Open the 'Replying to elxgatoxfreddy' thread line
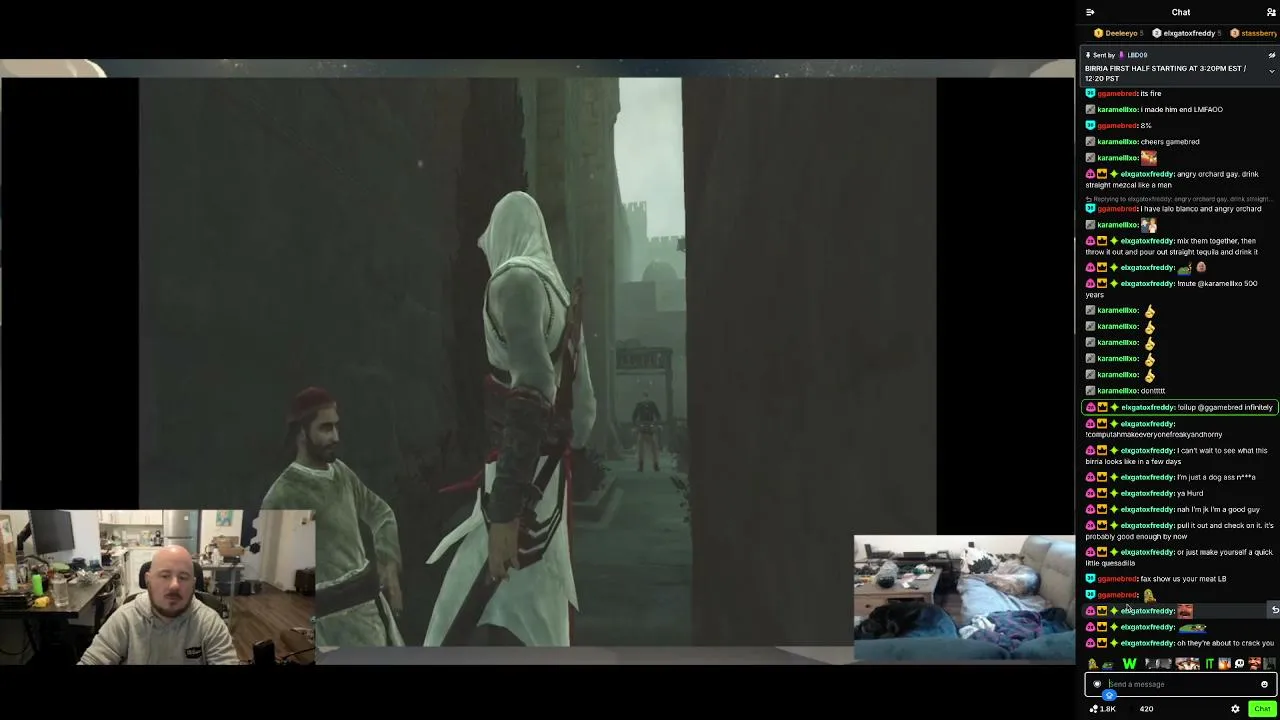The height and width of the screenshot is (720, 1280). 1181,199
